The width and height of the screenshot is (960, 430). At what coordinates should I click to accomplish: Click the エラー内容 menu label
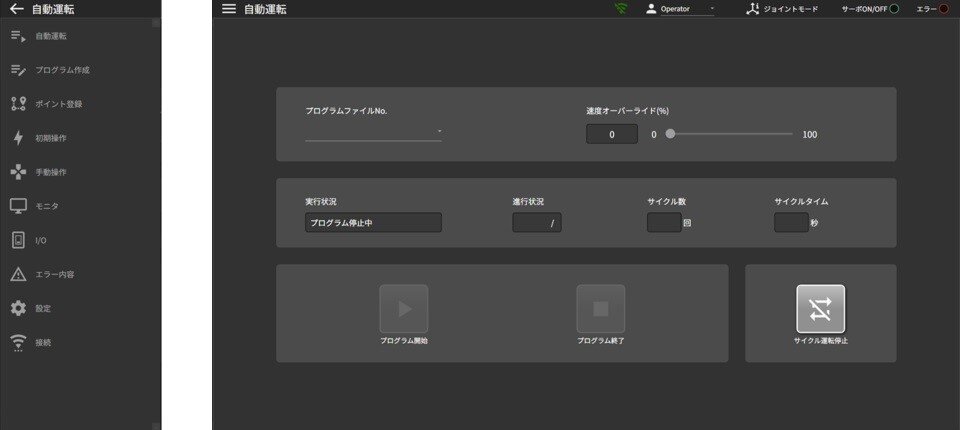54,274
